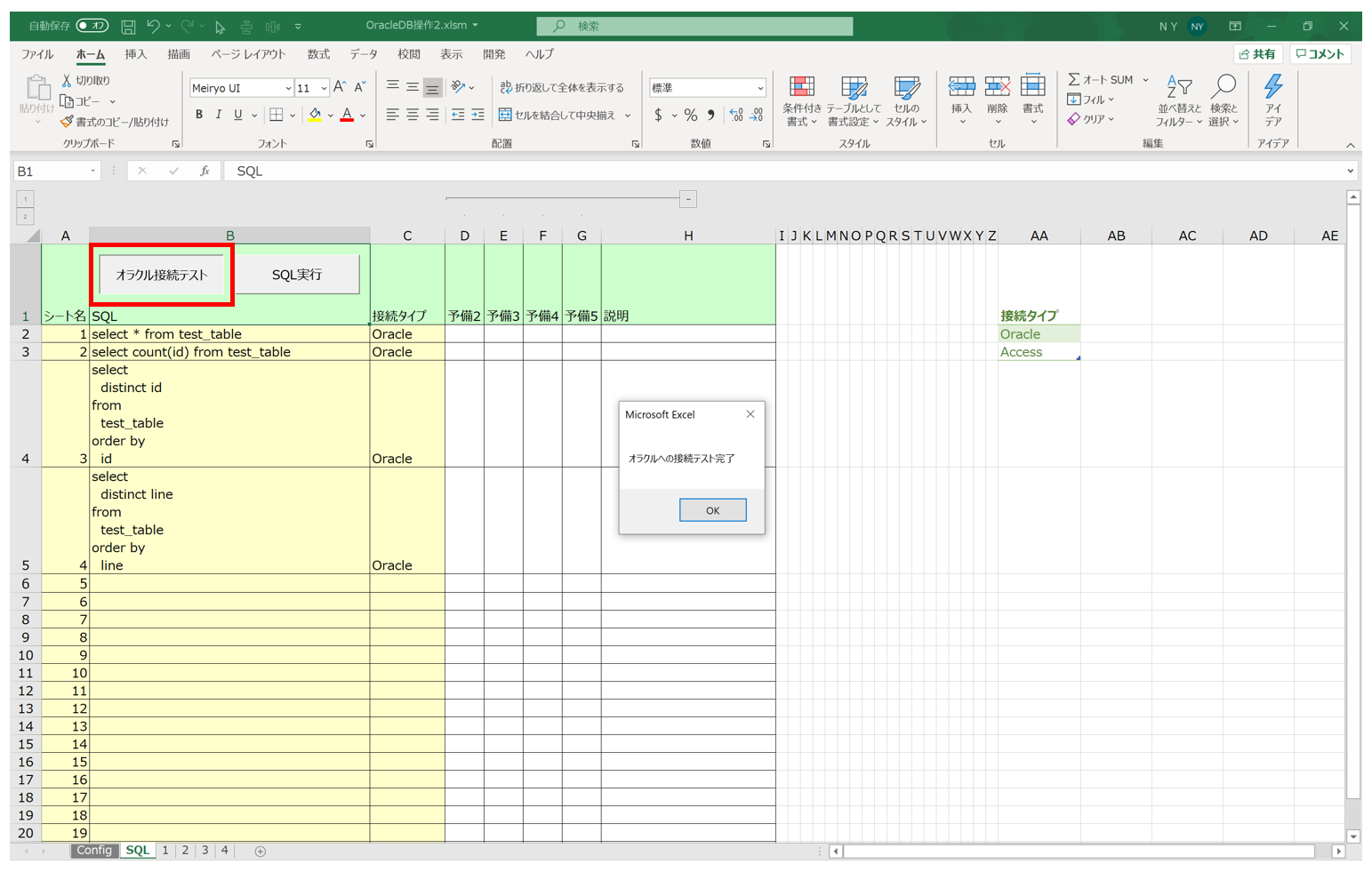Open the Name Box dropdown arrow
1372x872 pixels.
[x=92, y=171]
